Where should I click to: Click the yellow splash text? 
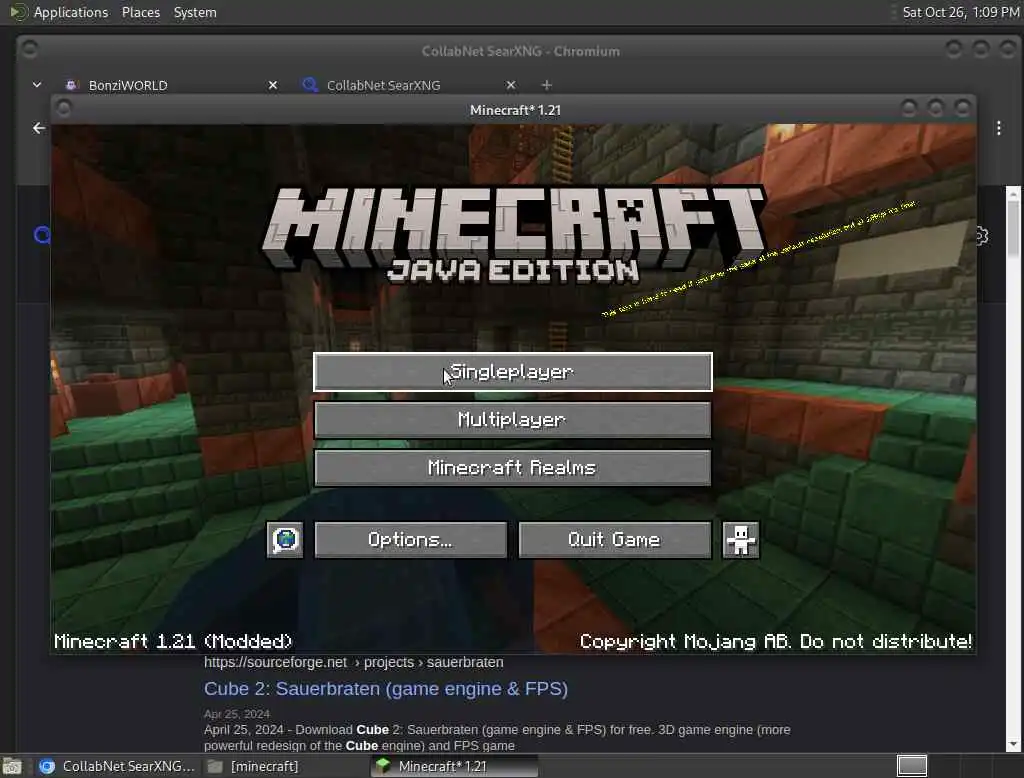[x=759, y=259]
